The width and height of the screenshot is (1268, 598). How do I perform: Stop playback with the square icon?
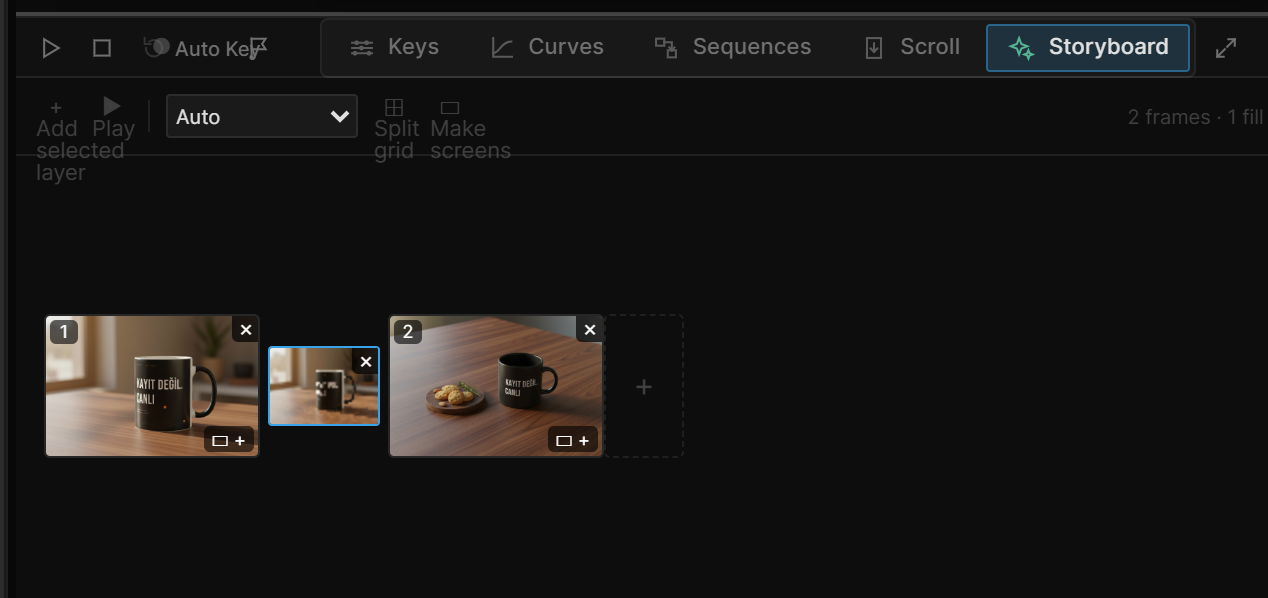point(101,48)
